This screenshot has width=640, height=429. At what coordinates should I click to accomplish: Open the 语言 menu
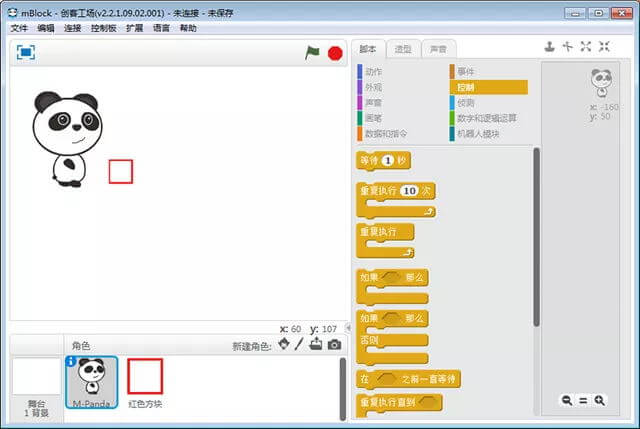tap(161, 28)
